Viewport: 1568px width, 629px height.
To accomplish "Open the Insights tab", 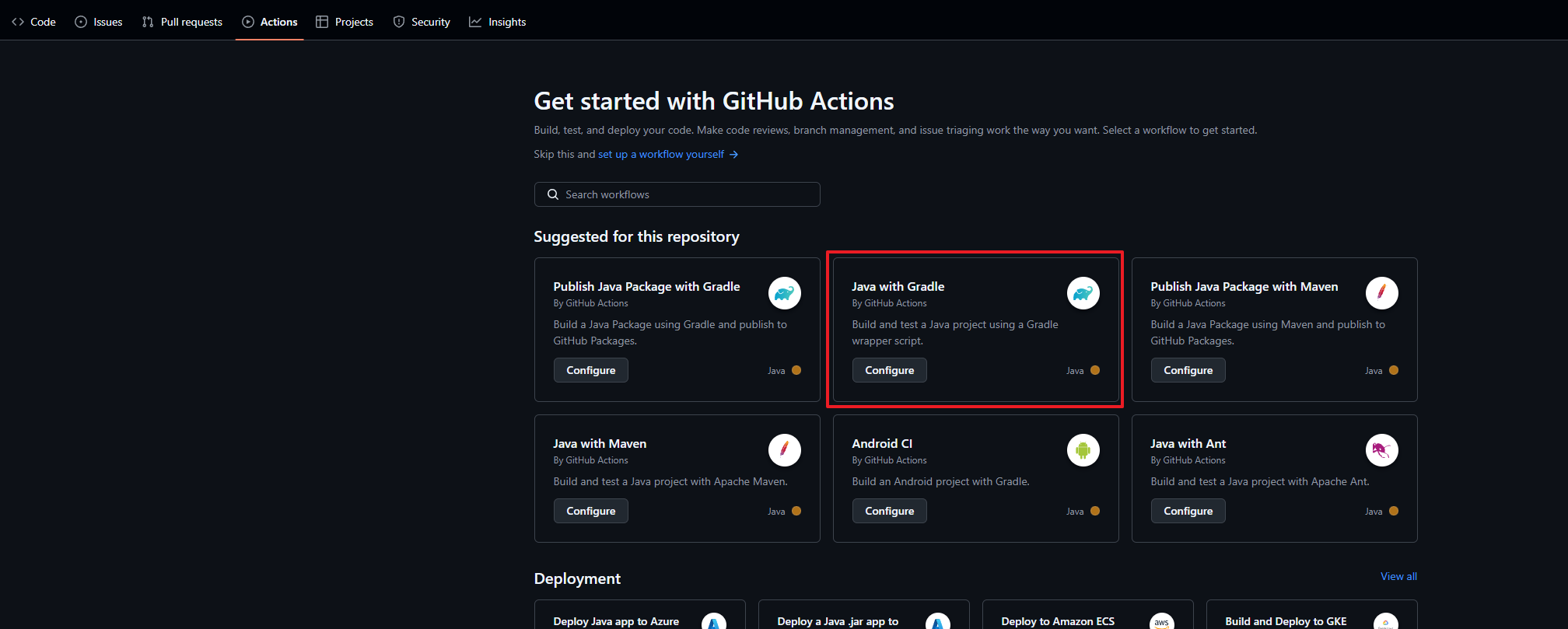I will click(x=498, y=22).
